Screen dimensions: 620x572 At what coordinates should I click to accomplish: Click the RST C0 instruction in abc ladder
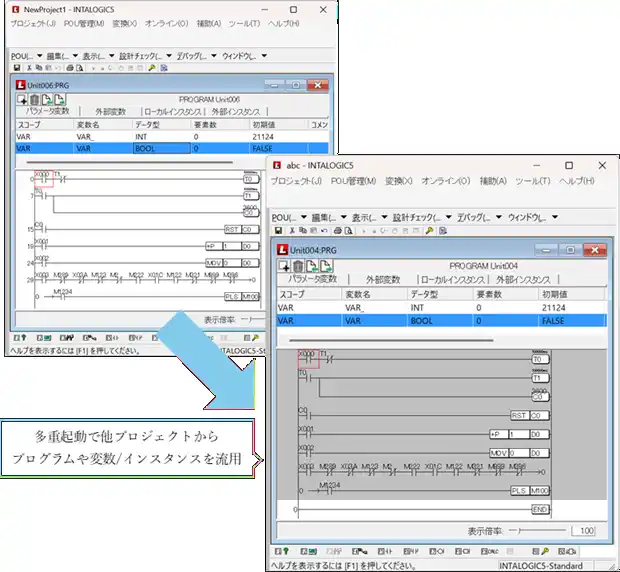[x=530, y=415]
